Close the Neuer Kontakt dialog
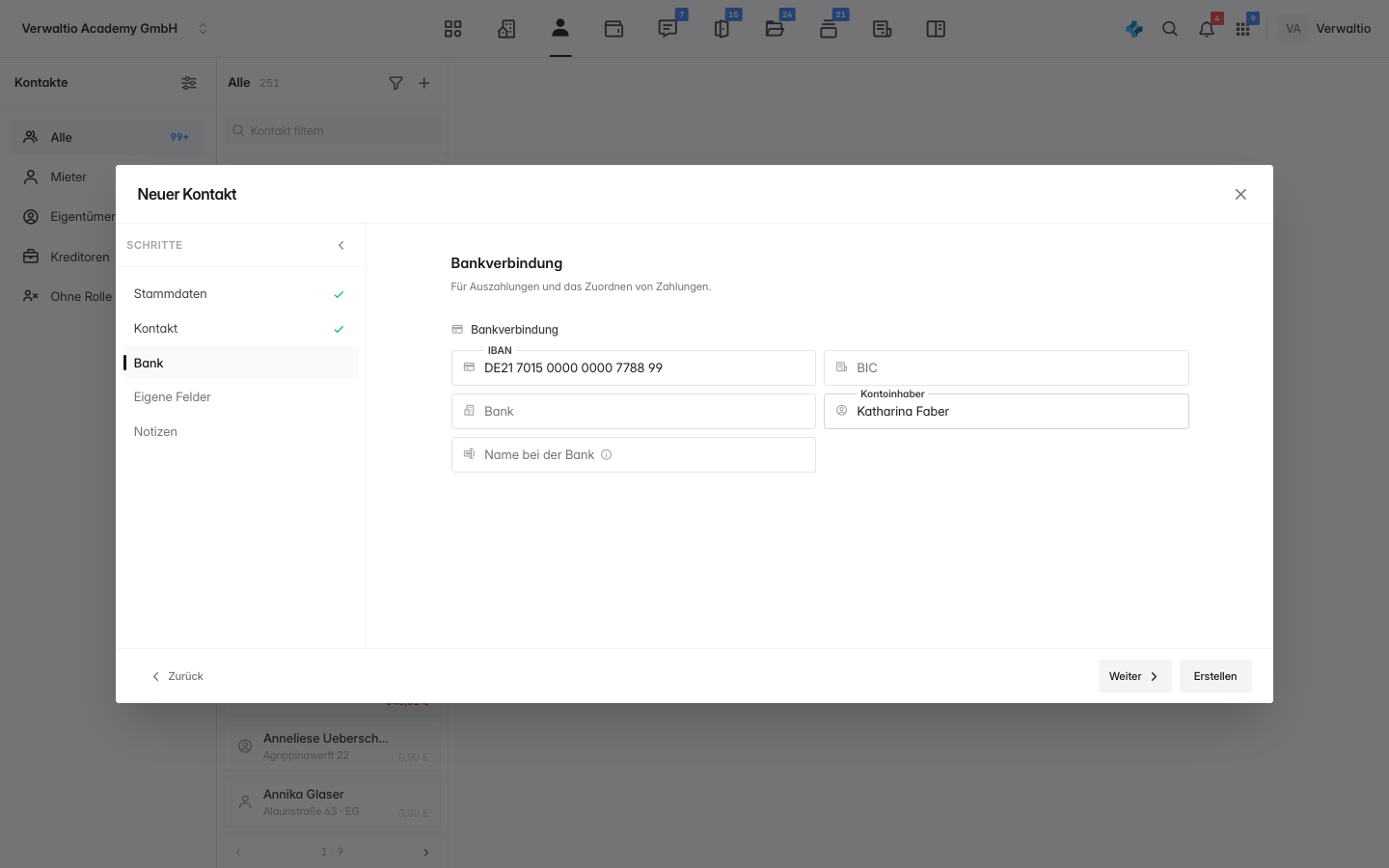The image size is (1389, 868). pos(1240,194)
